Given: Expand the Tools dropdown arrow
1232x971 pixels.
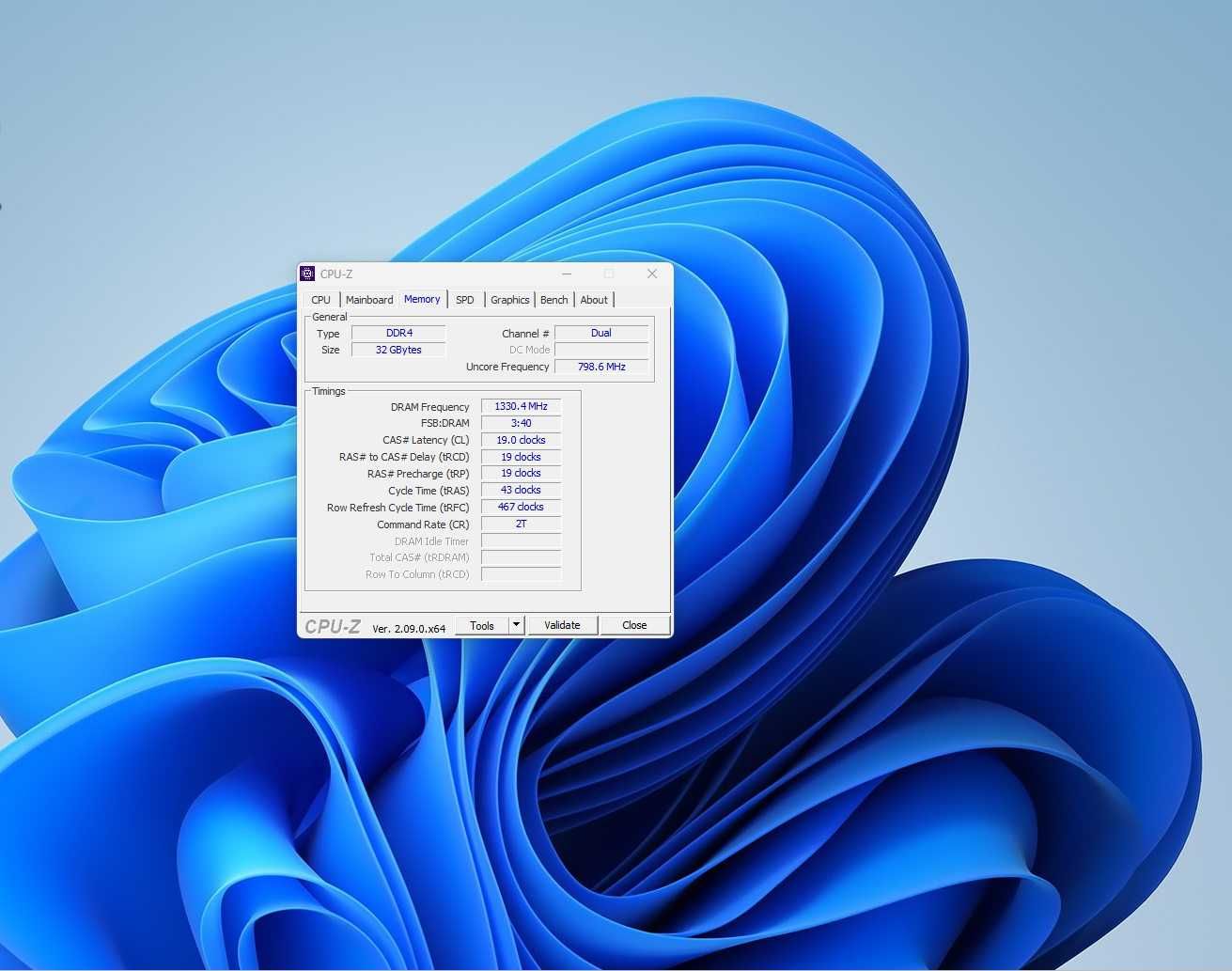Looking at the screenshot, I should pos(516,625).
